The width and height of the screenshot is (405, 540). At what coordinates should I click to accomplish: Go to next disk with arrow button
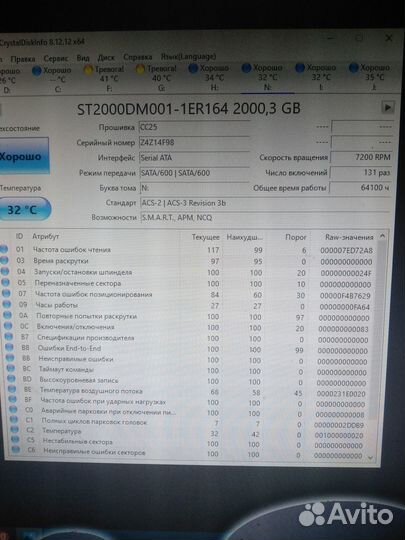coord(388,107)
